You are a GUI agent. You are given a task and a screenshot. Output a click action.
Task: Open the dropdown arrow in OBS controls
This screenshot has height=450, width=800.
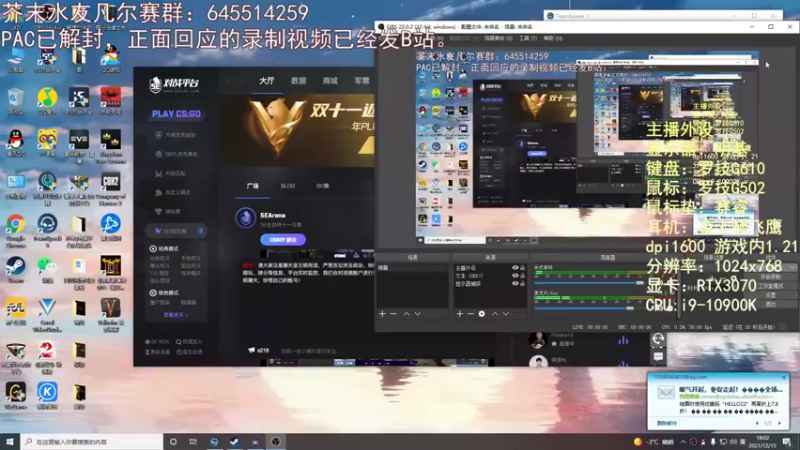[792, 267]
